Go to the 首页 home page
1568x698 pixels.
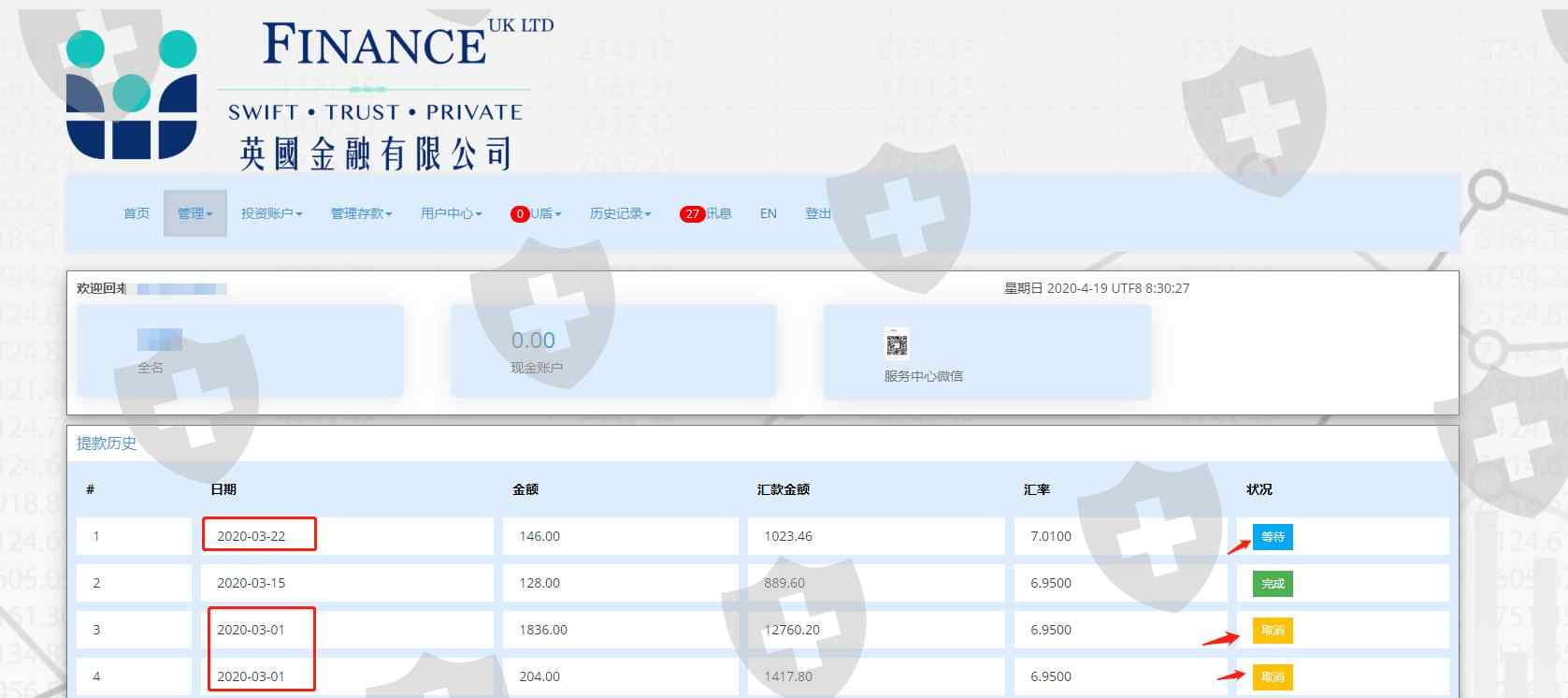tap(137, 213)
